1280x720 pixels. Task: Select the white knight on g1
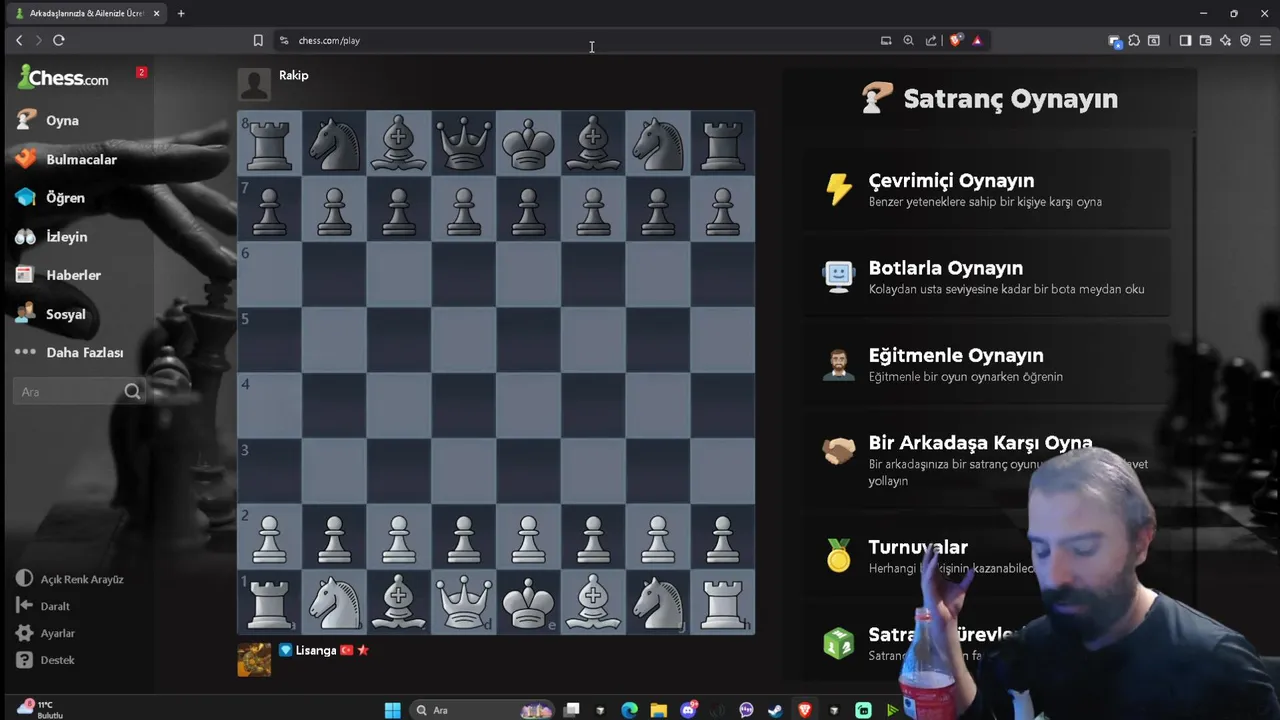658,602
